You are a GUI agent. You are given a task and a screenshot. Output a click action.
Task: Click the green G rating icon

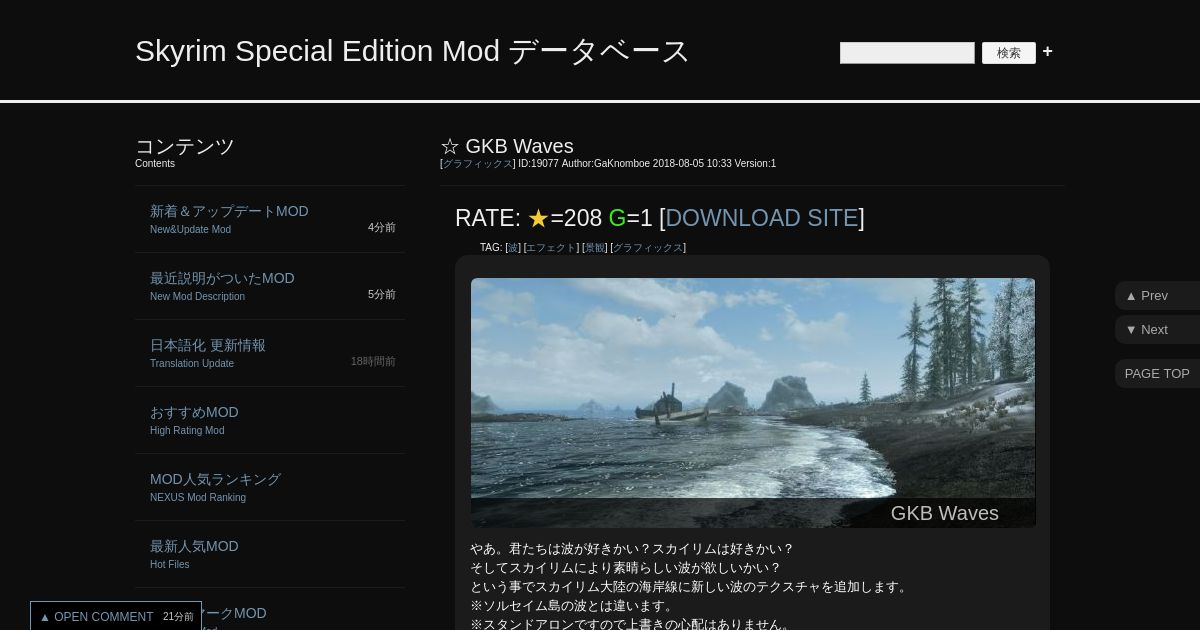(x=617, y=218)
